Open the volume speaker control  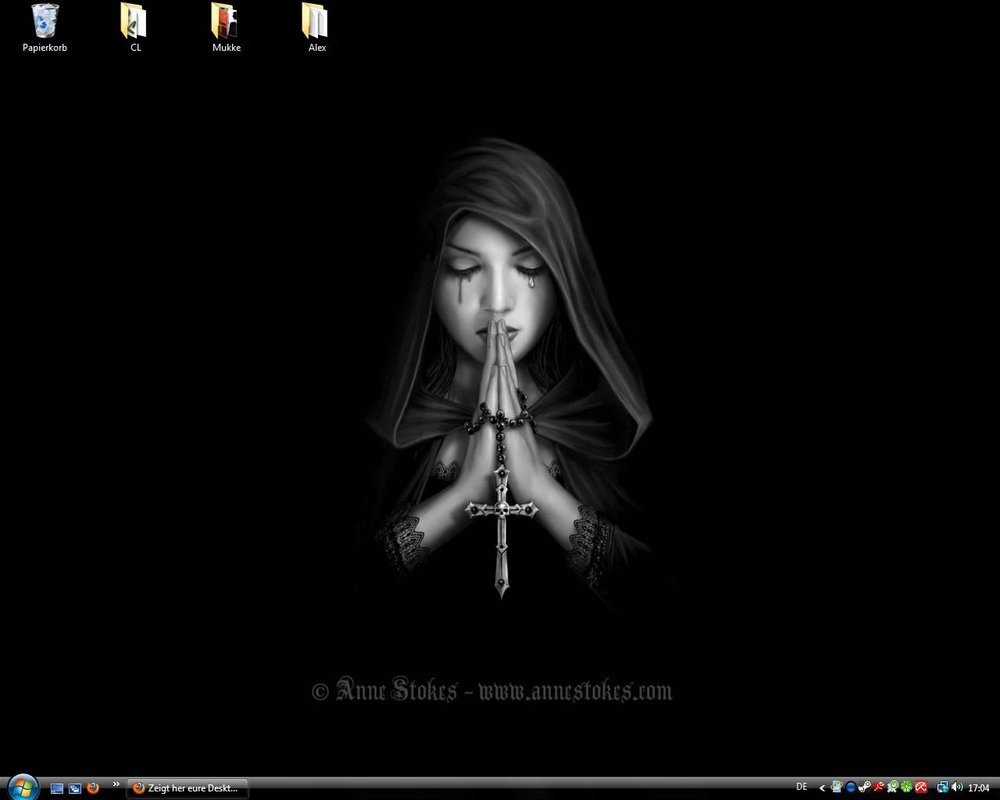(957, 788)
